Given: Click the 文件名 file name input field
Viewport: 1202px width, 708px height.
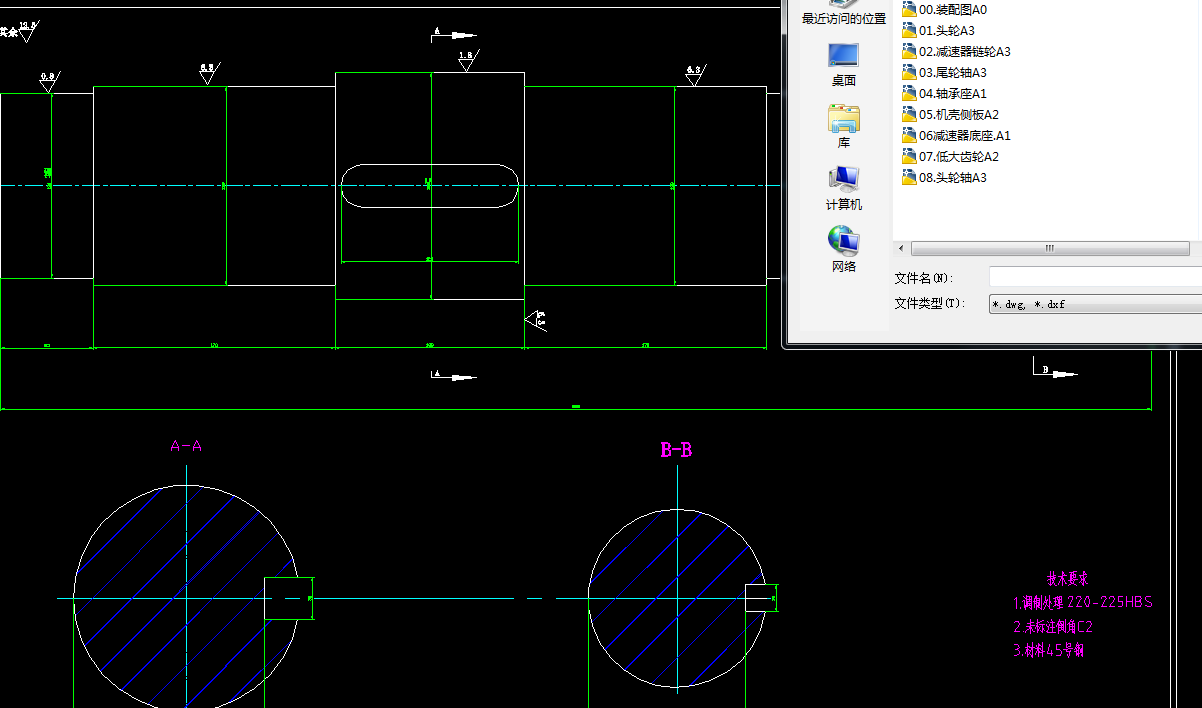Looking at the screenshot, I should (1095, 277).
